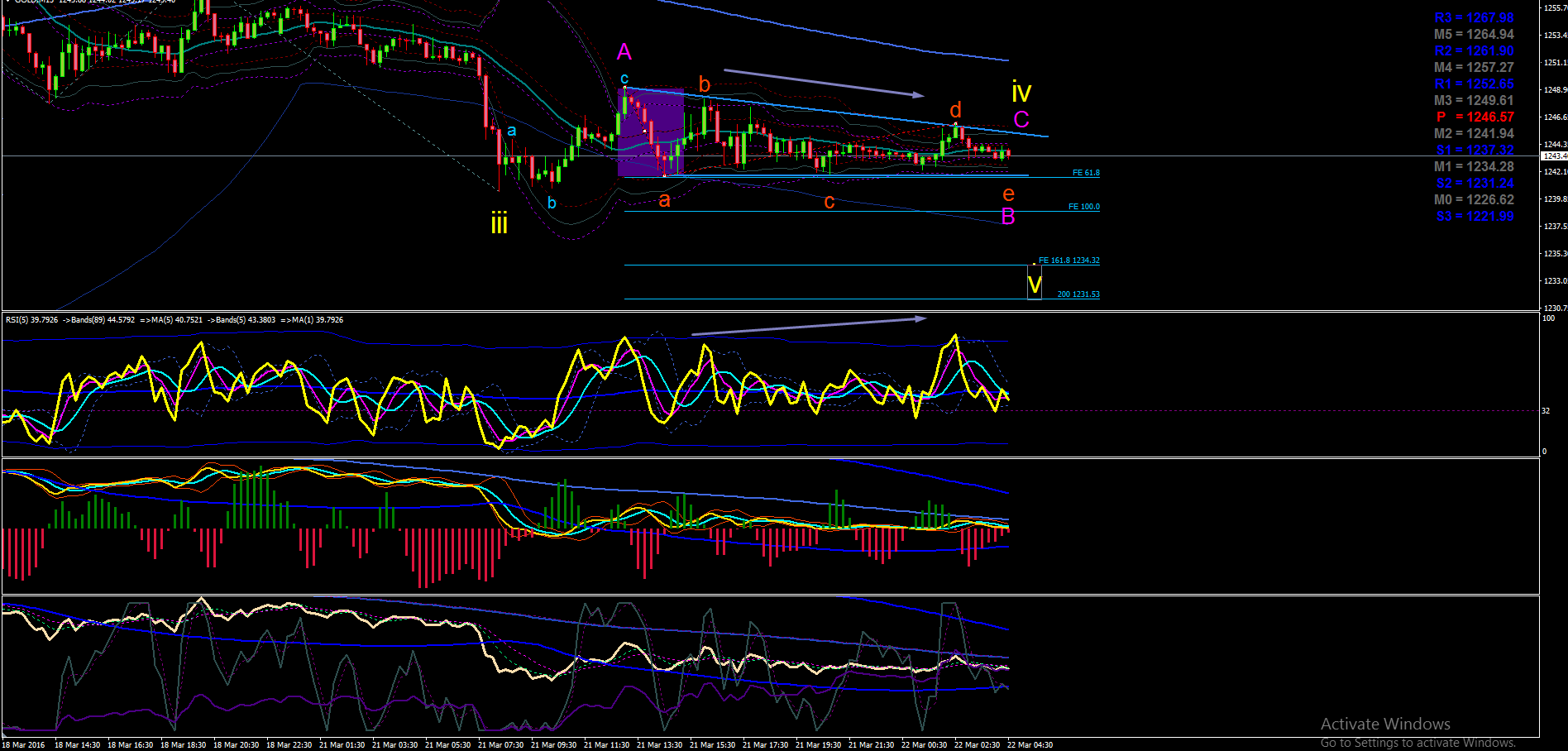Click the cyan wave b label
The image size is (1568, 751).
click(552, 203)
